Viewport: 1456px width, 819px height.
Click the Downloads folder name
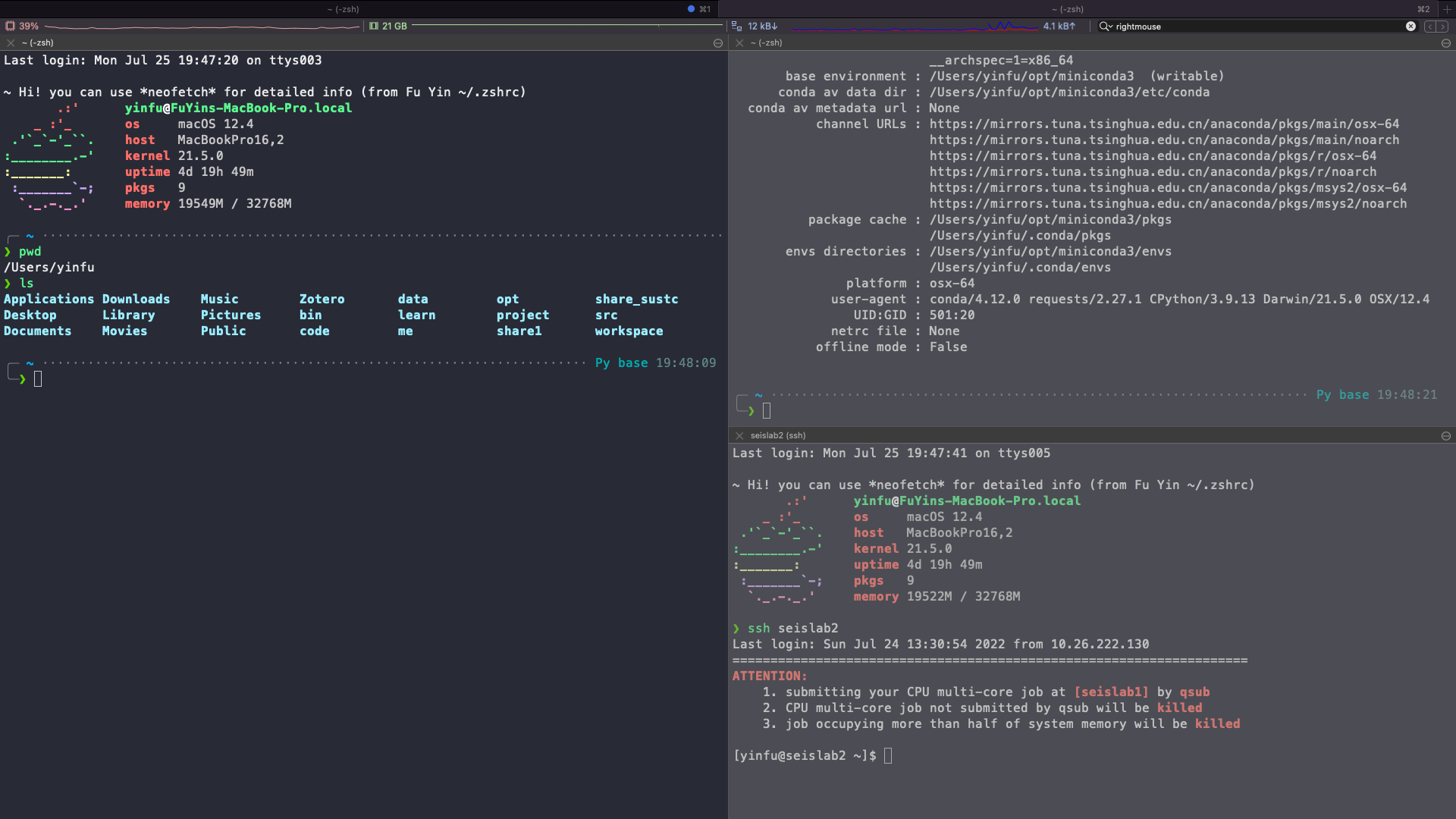pyautogui.click(x=136, y=300)
